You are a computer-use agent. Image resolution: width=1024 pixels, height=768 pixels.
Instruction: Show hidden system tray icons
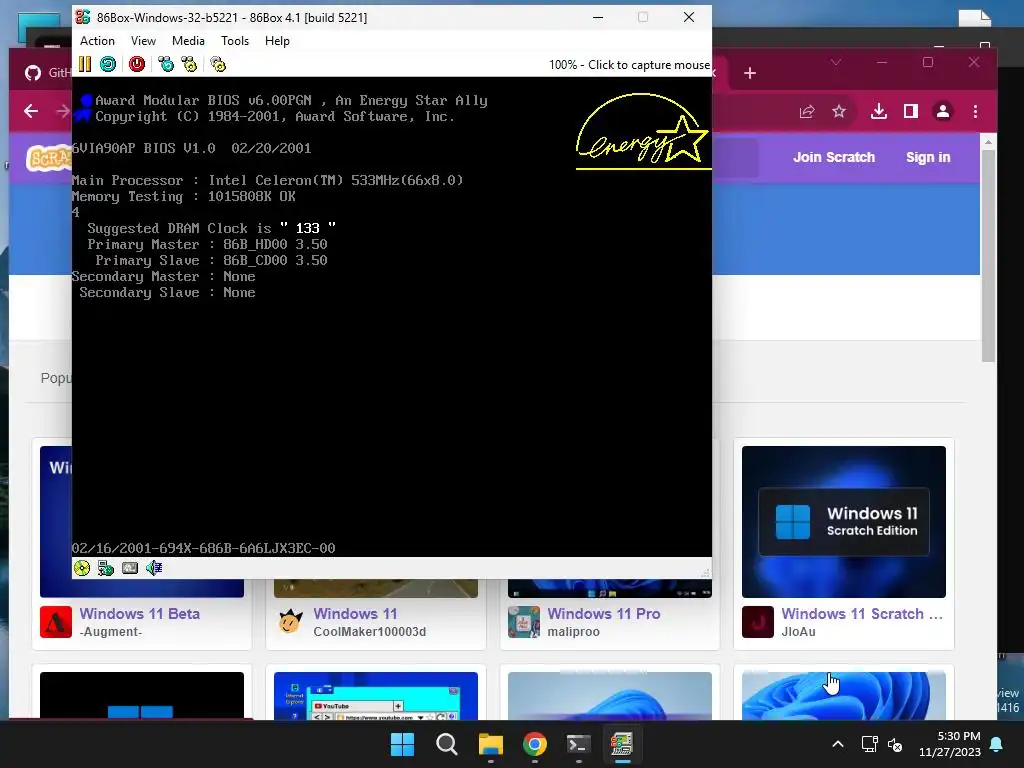[838, 744]
